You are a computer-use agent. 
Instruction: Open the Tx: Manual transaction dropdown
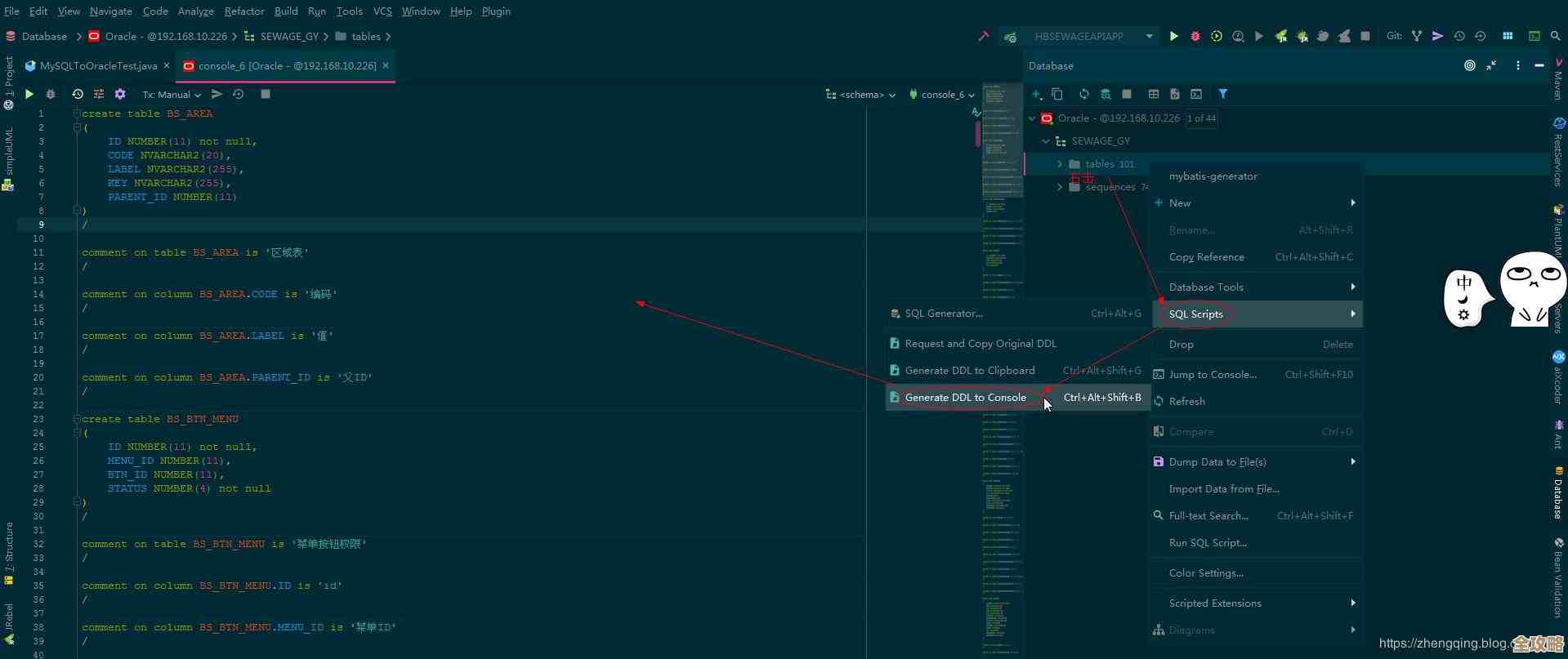172,95
